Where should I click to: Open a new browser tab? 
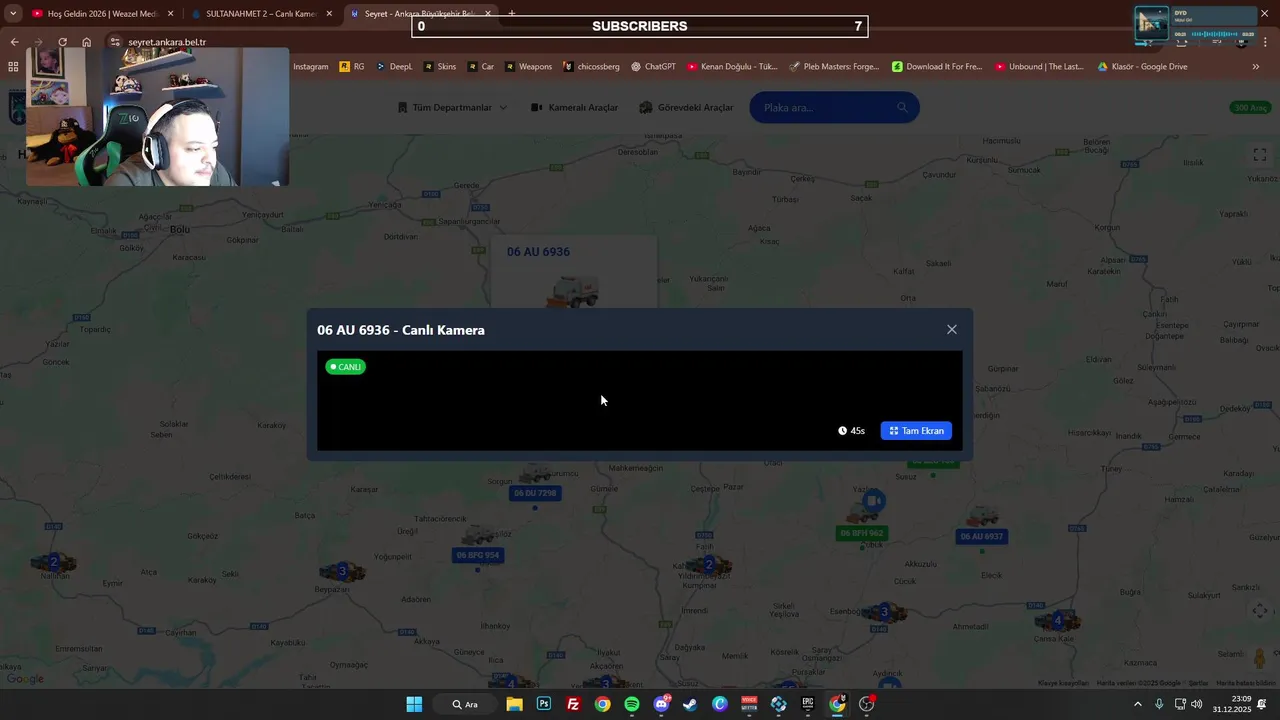click(512, 14)
